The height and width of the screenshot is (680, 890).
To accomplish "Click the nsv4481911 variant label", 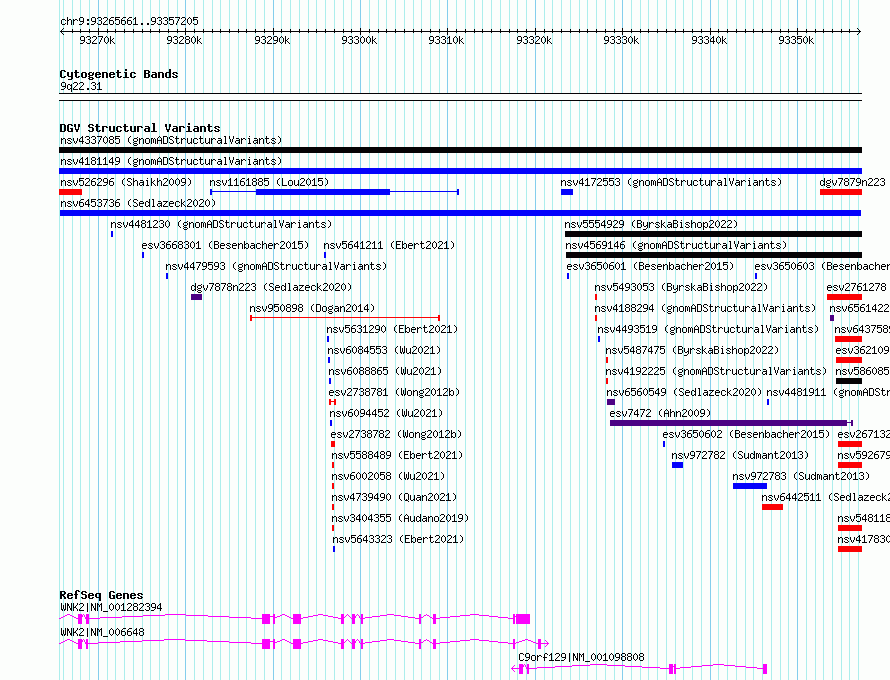I will [828, 392].
